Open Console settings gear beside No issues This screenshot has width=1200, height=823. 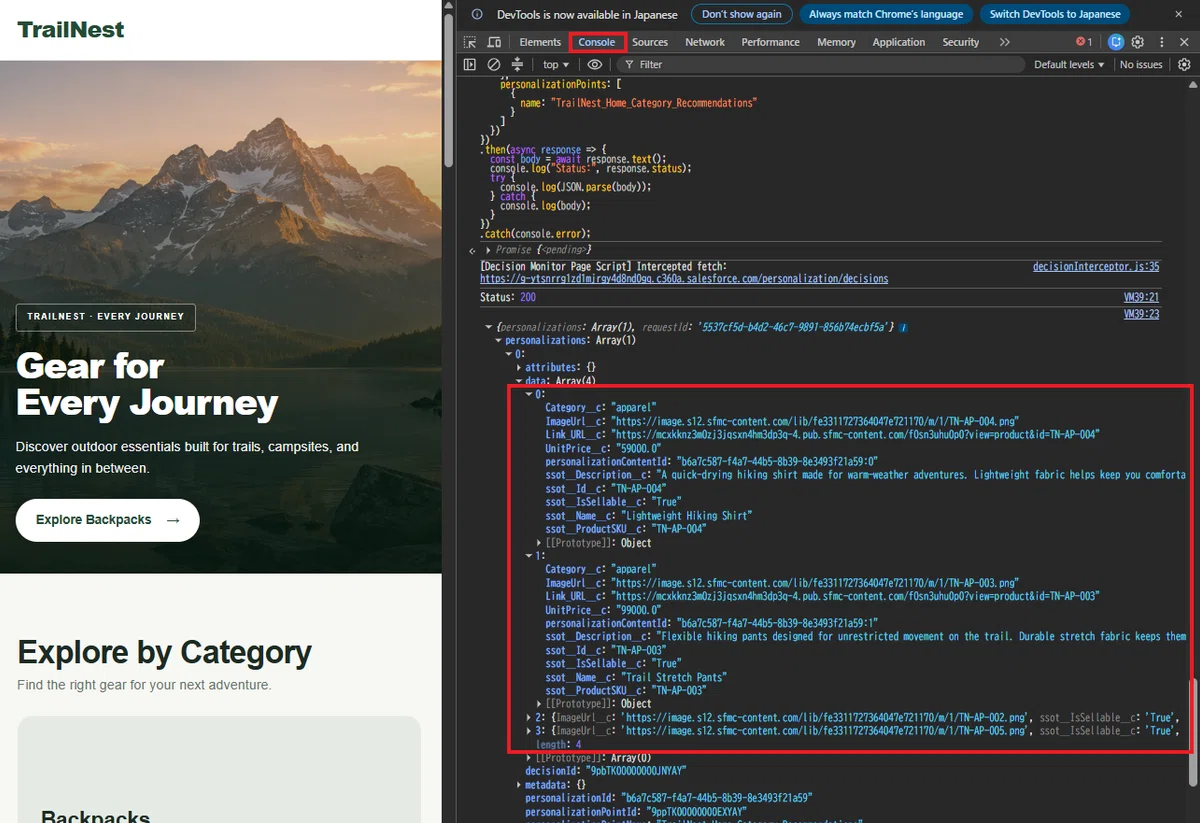coord(1184,64)
